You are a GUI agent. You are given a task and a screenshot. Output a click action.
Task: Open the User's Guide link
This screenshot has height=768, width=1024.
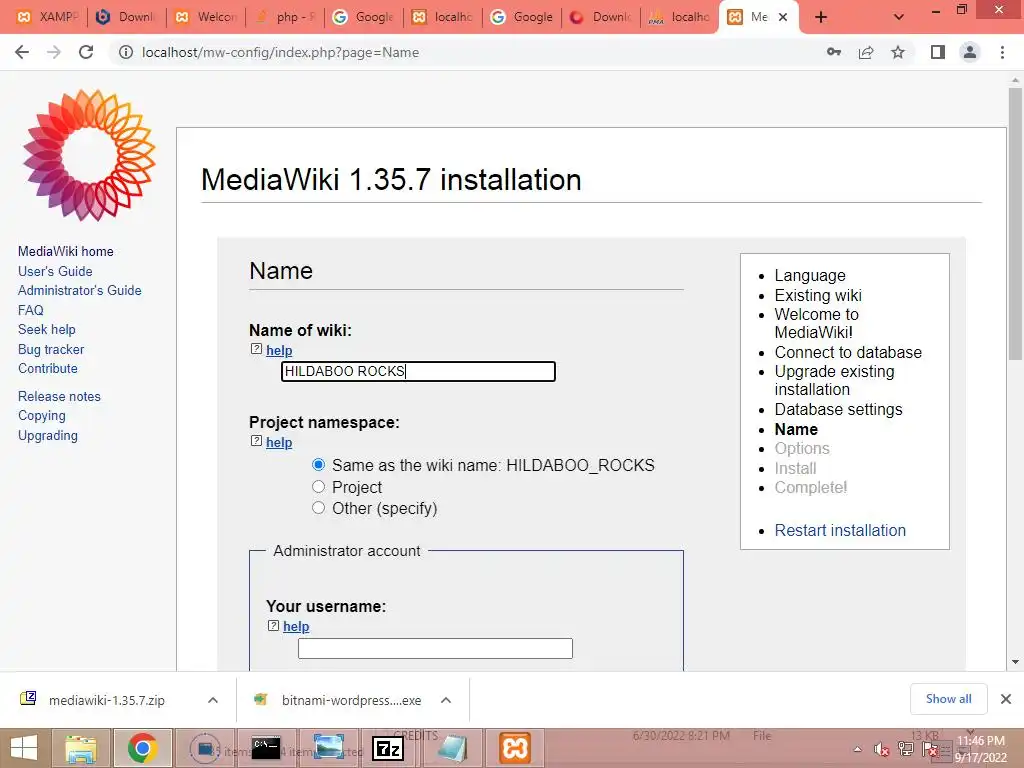tap(55, 271)
